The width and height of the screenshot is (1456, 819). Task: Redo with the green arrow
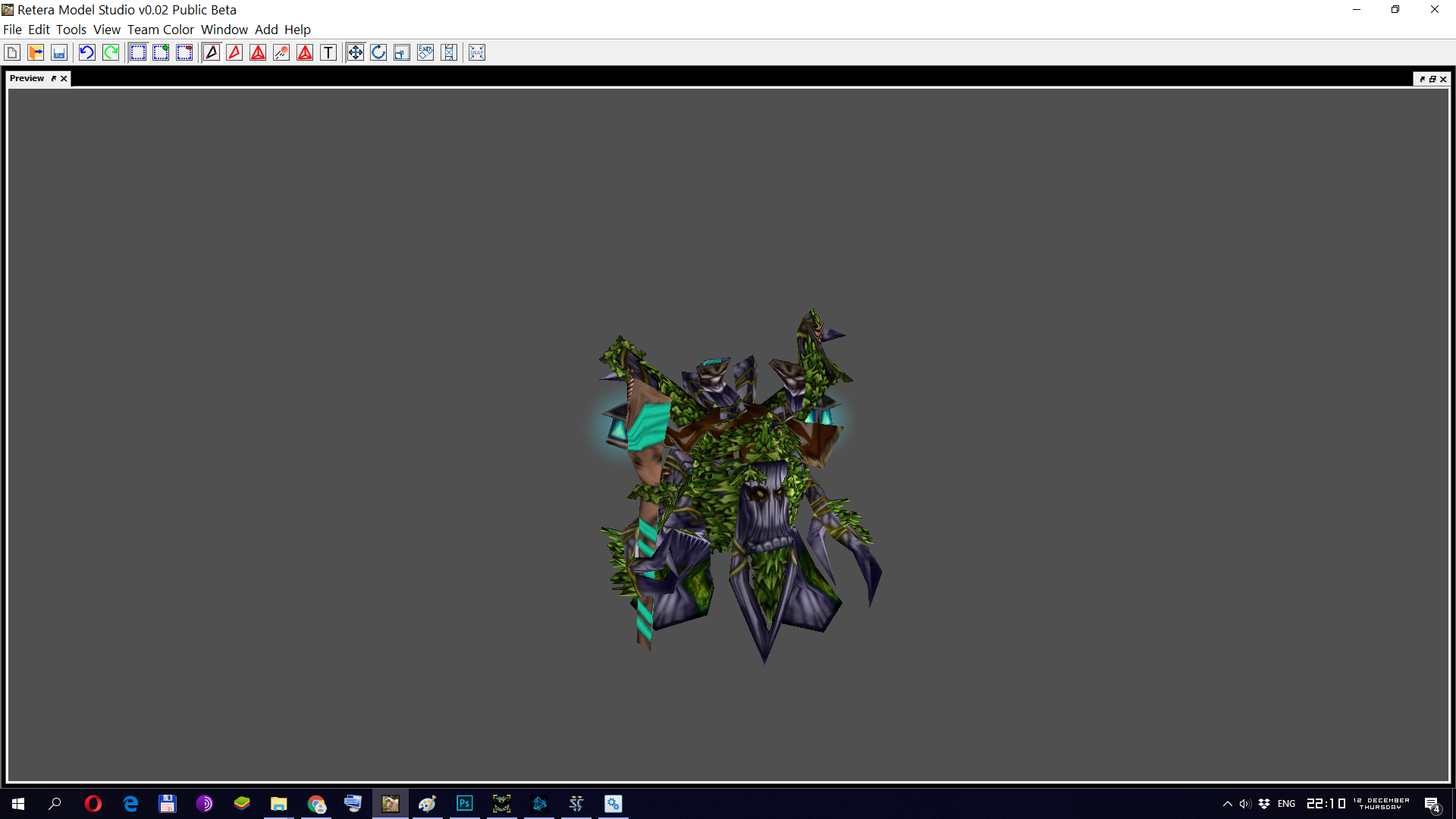tap(111, 52)
